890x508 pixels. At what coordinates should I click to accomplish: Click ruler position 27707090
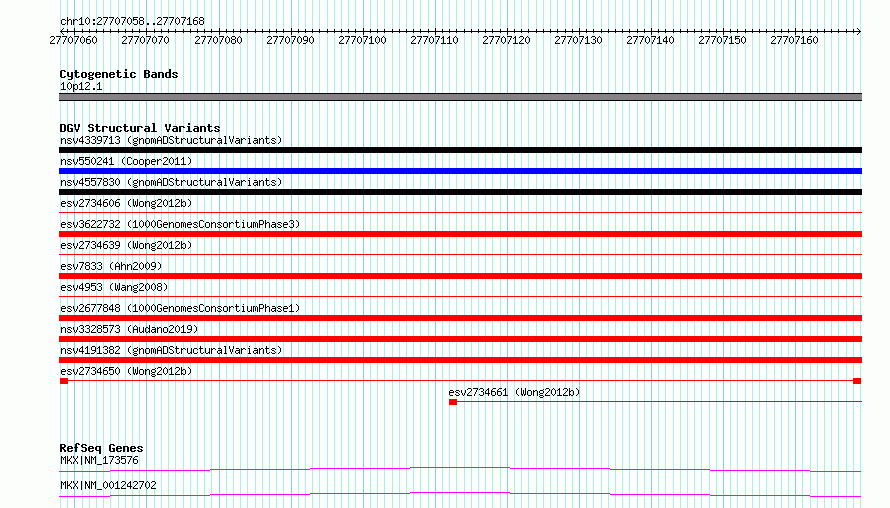coord(290,40)
